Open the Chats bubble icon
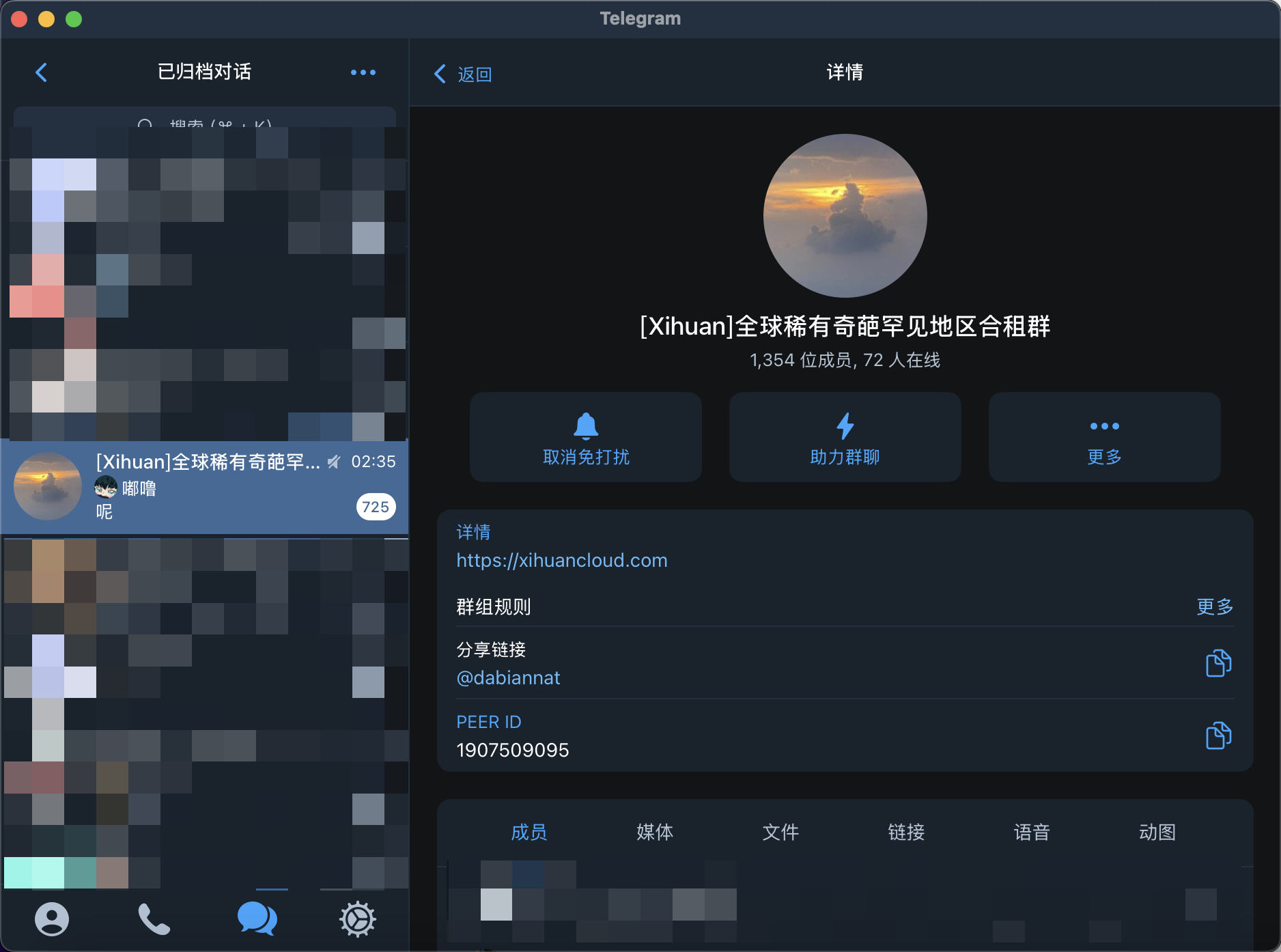Image resolution: width=1281 pixels, height=952 pixels. coord(257,919)
